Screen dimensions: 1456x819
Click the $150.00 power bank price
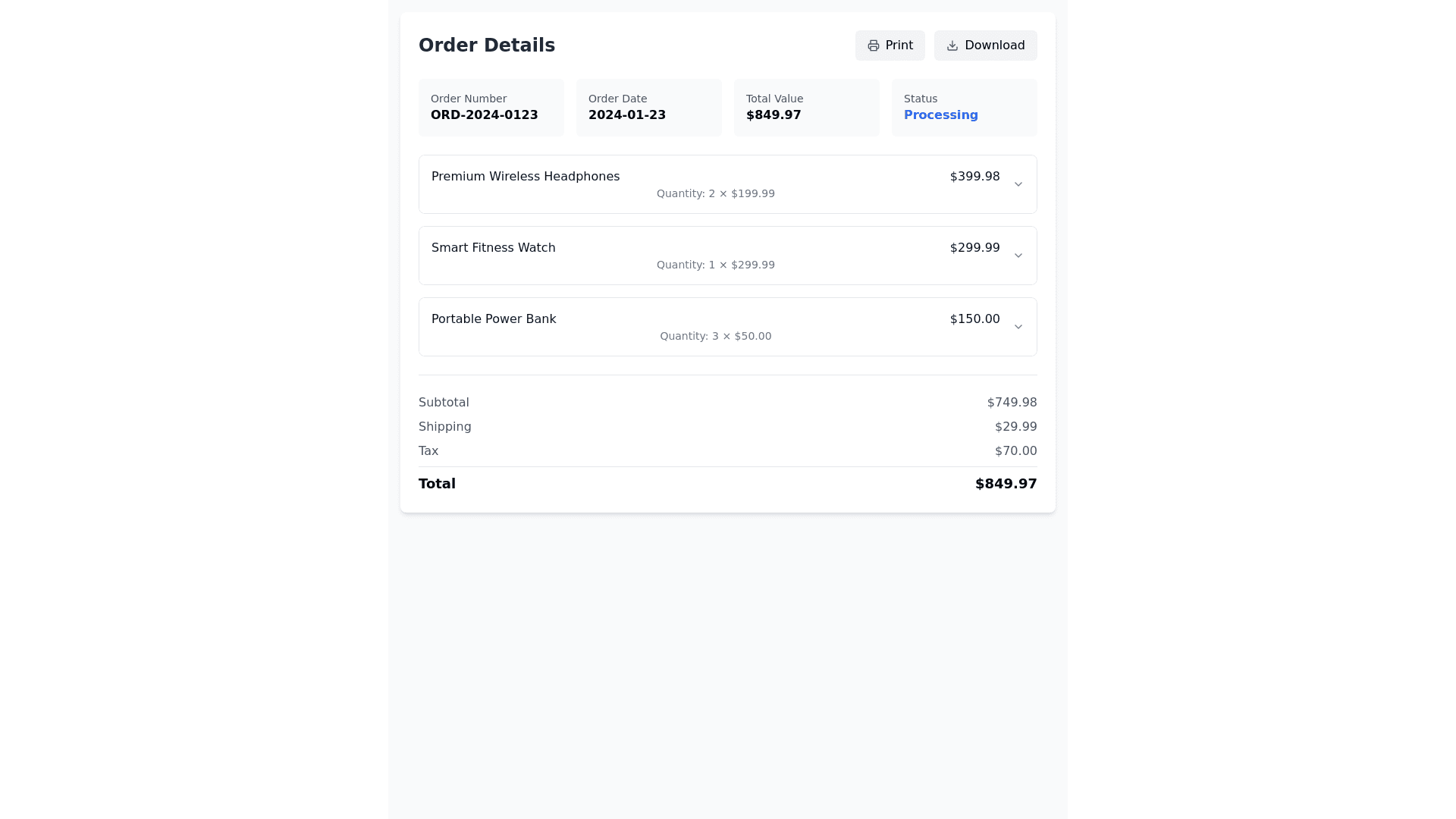click(974, 319)
